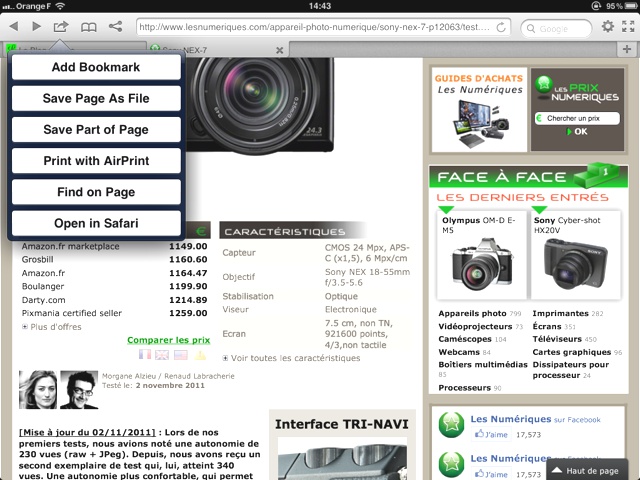Open browser settings gear icon
Image resolution: width=640 pixels, height=480 pixels.
click(608, 27)
